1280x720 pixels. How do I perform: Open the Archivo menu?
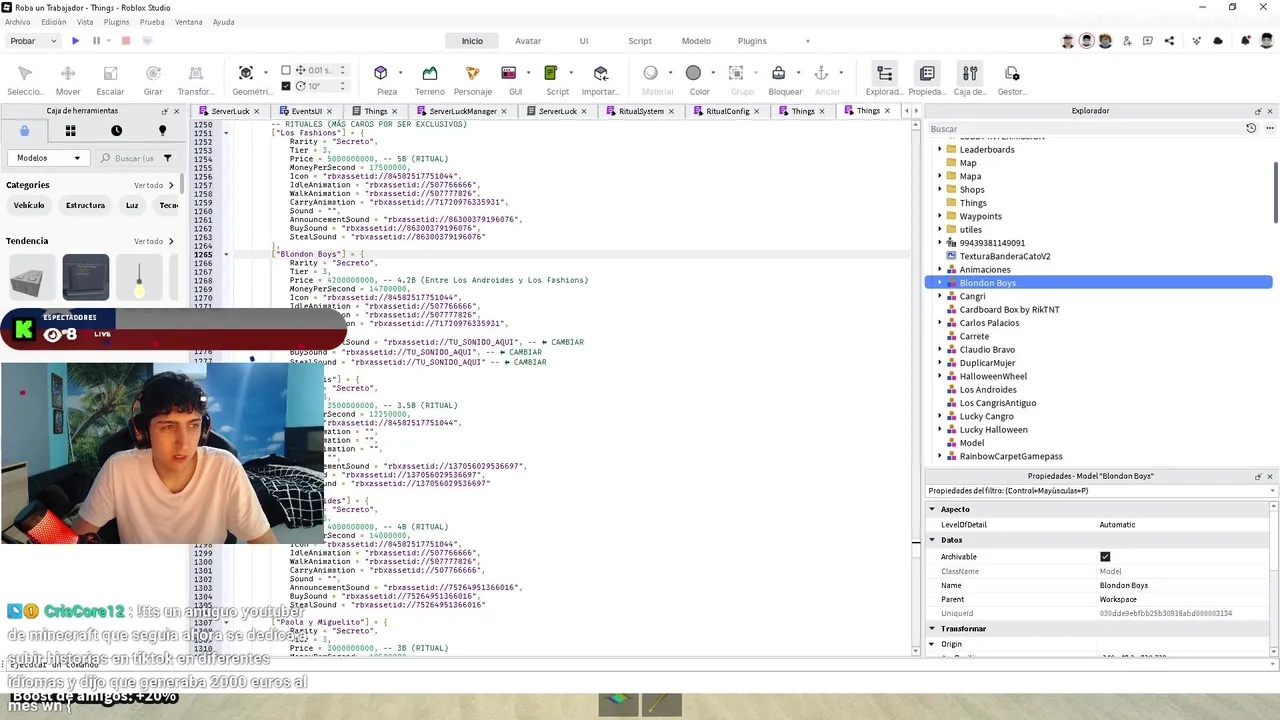click(17, 22)
